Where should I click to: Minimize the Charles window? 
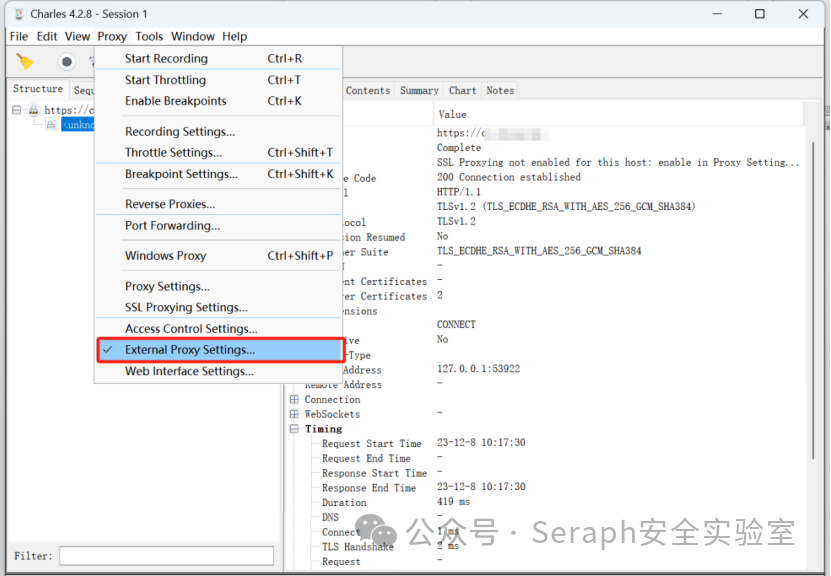[x=718, y=14]
